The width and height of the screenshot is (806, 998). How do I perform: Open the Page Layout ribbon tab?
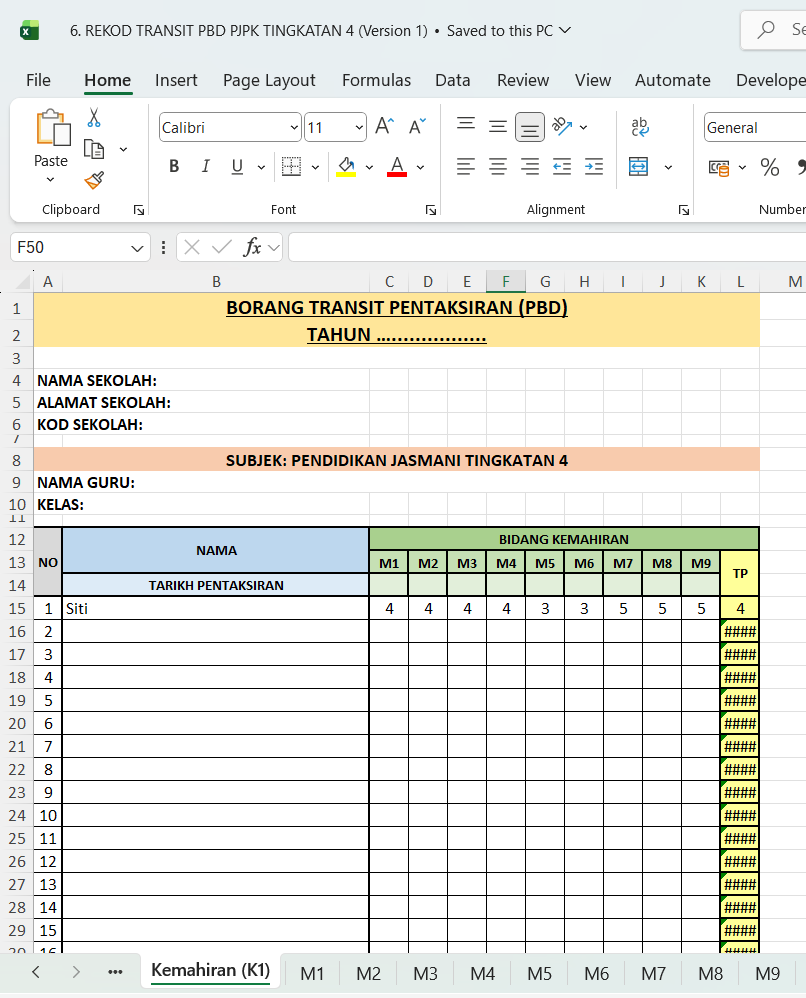tap(269, 80)
